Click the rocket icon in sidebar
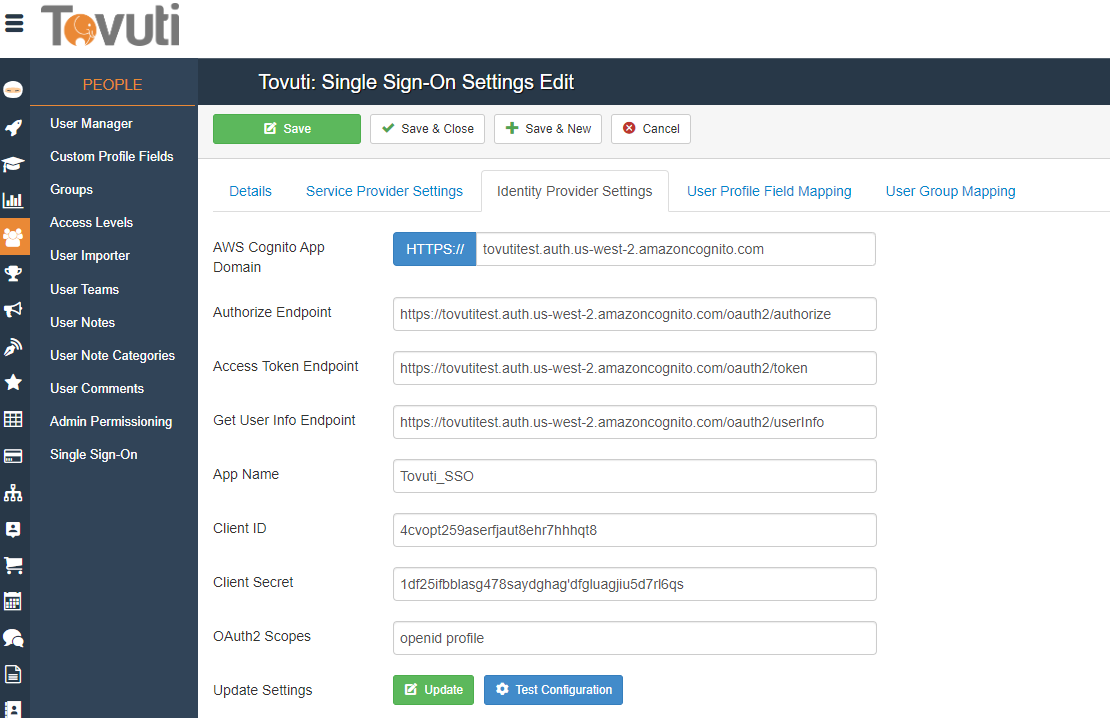Screen dimensions: 1110x718 coord(14,127)
